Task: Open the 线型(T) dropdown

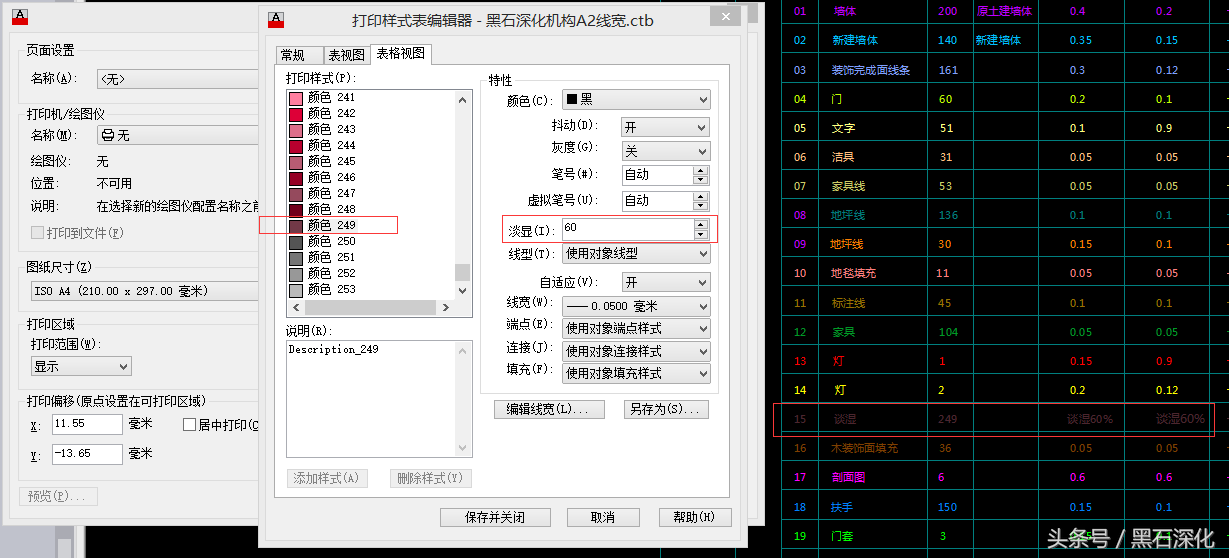Action: coord(636,254)
